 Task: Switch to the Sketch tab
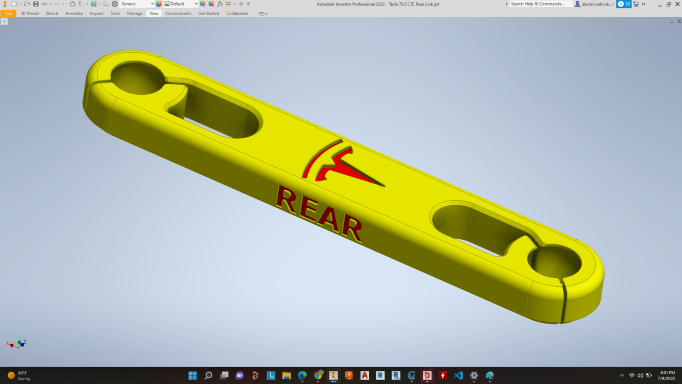52,13
